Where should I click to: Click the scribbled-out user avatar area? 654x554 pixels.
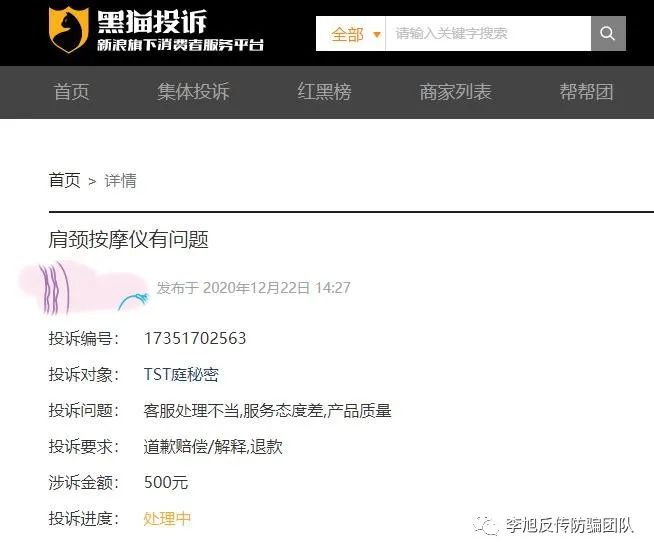[x=83, y=288]
